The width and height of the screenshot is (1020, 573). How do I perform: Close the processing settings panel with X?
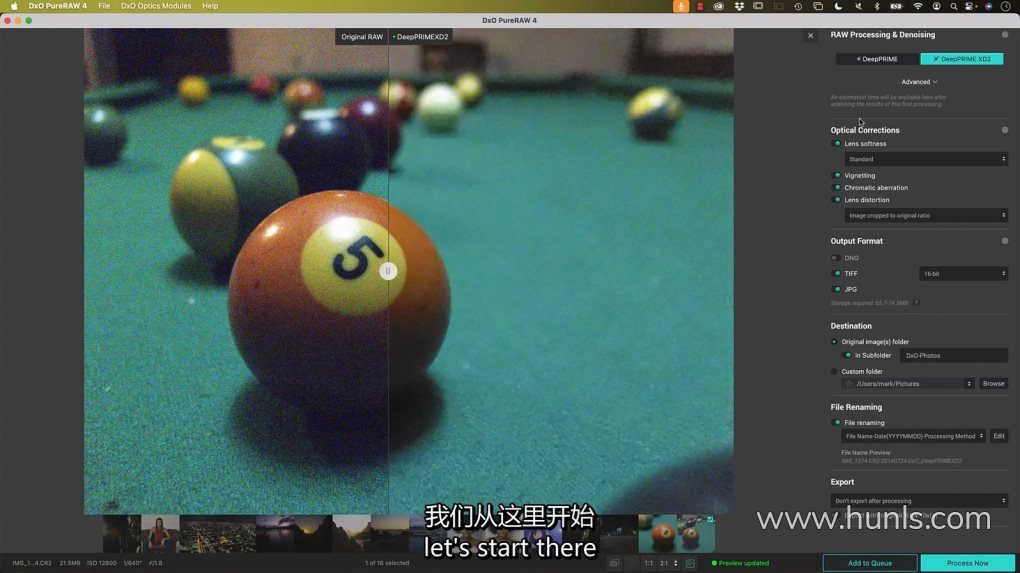[811, 36]
